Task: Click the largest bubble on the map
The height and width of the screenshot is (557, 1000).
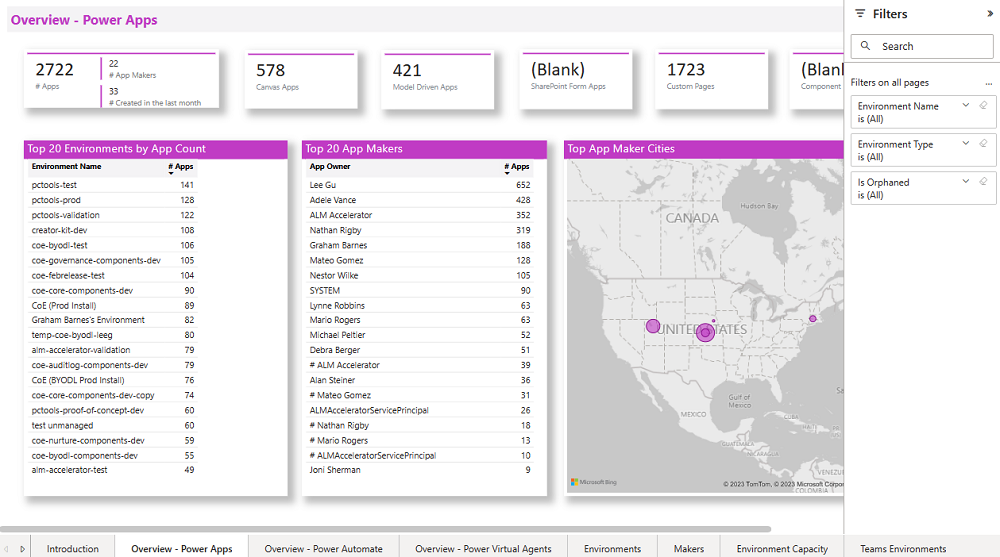Action: tap(705, 332)
